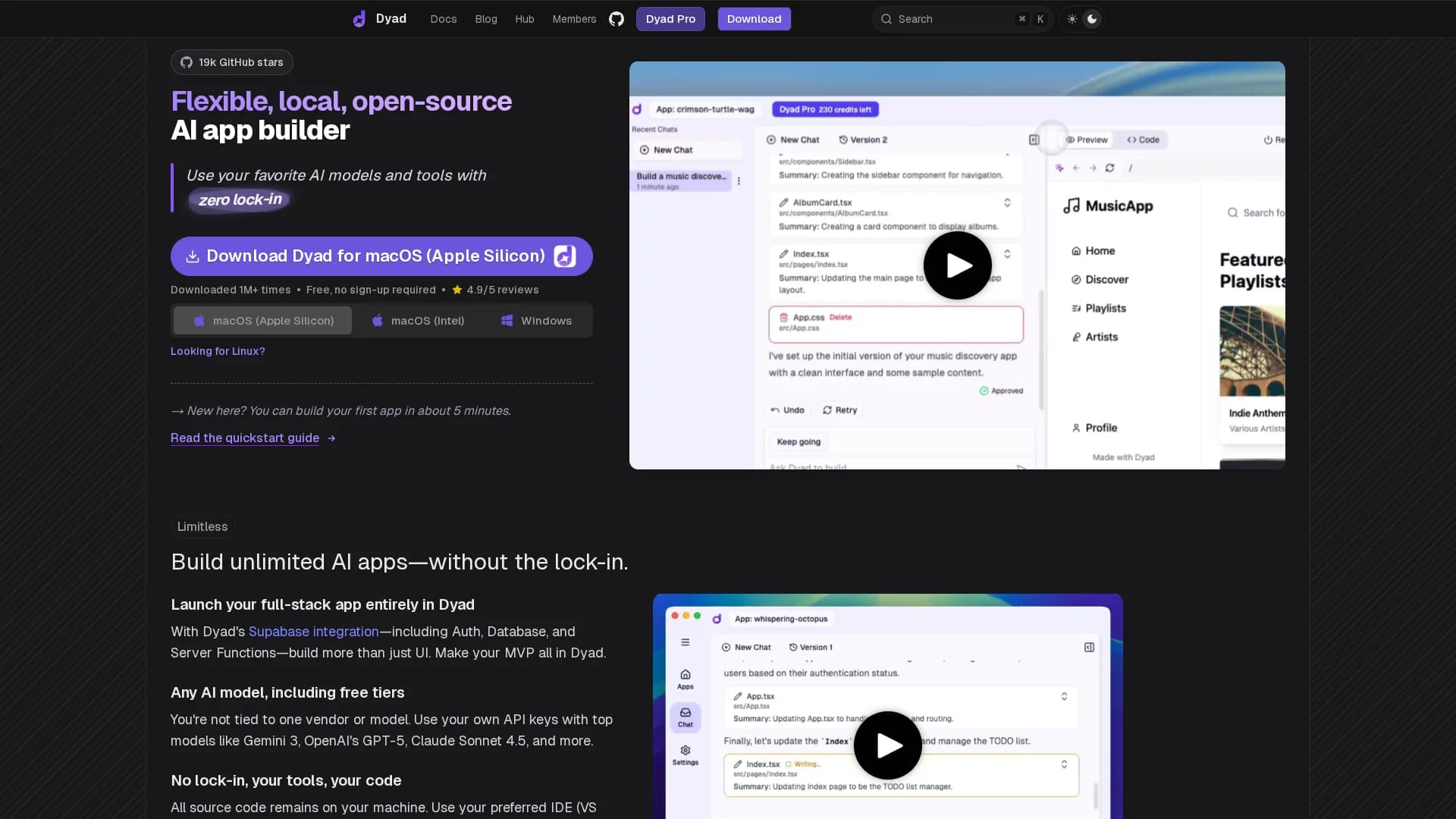Open the Build a music discove... chat
Image resolution: width=1456 pixels, height=819 pixels.
point(682,180)
